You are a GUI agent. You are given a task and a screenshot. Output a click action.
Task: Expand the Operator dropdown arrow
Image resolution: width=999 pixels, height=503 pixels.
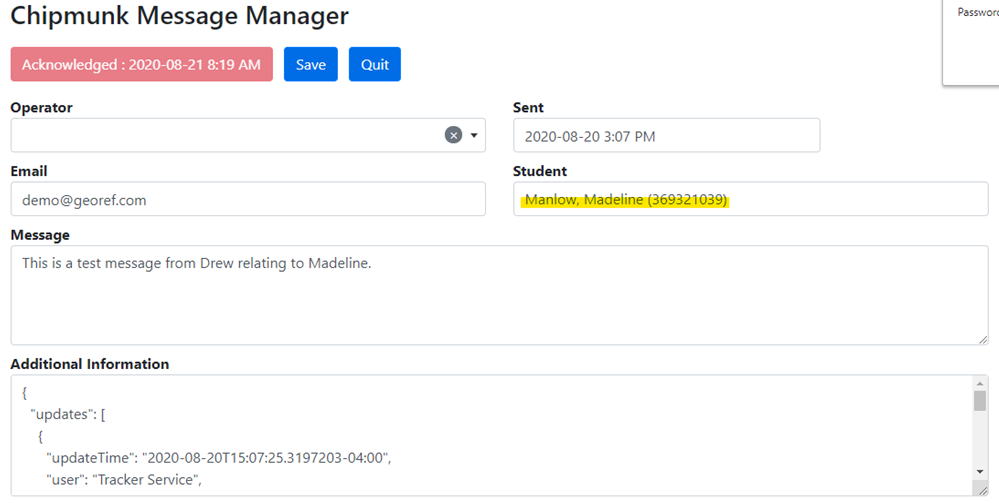coord(474,135)
